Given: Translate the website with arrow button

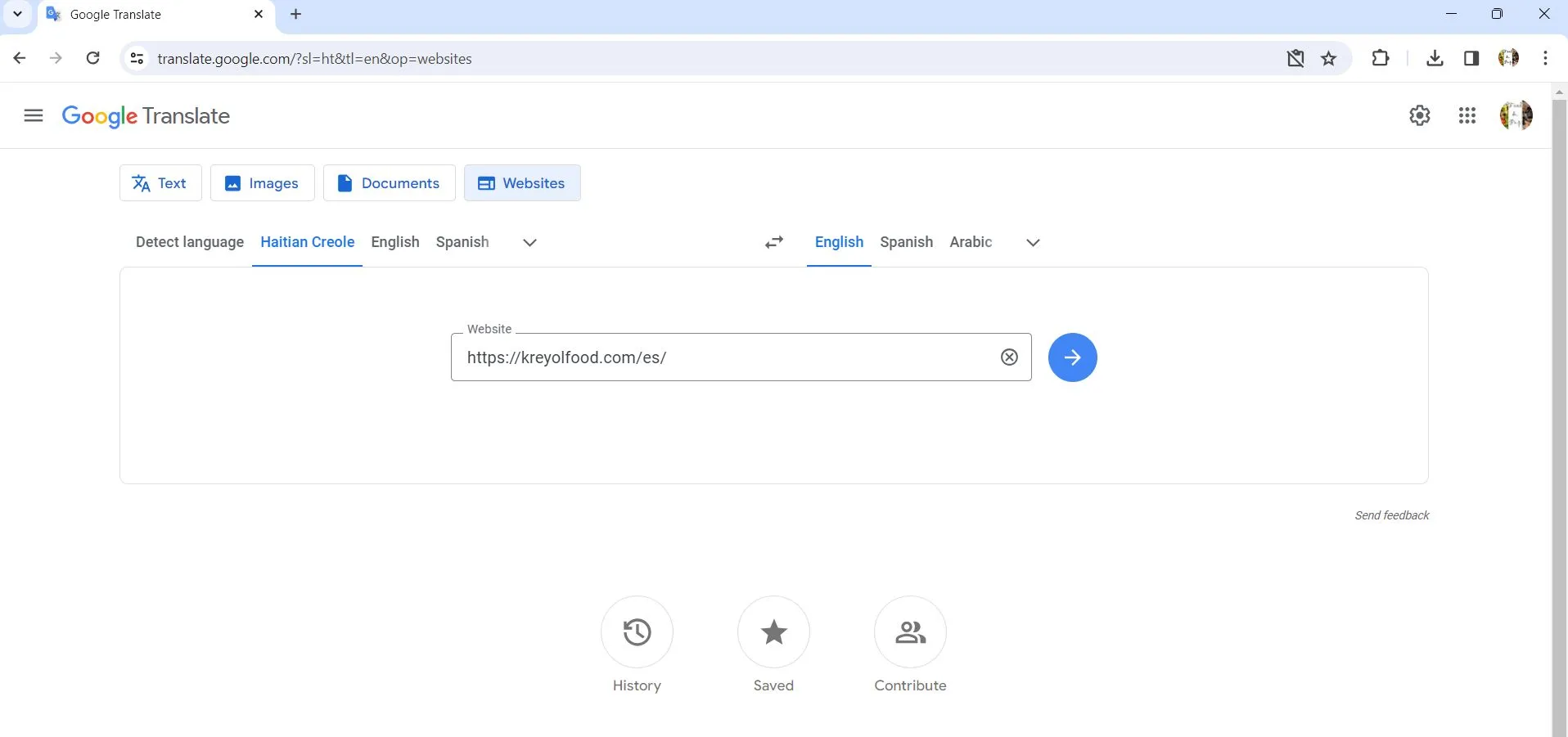Looking at the screenshot, I should 1072,357.
